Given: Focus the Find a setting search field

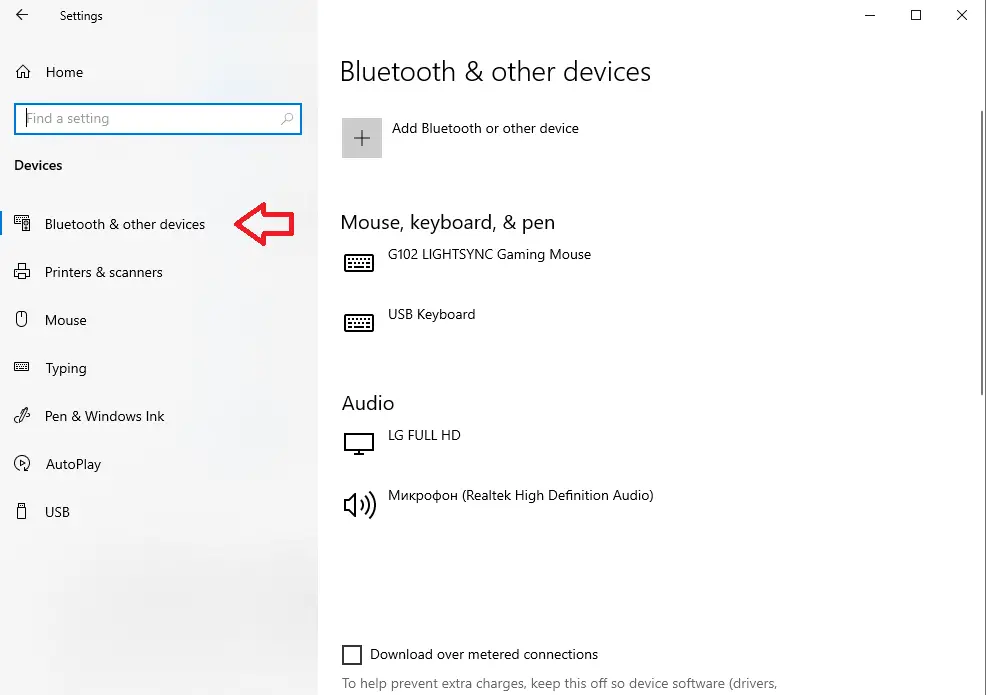Looking at the screenshot, I should tap(158, 119).
